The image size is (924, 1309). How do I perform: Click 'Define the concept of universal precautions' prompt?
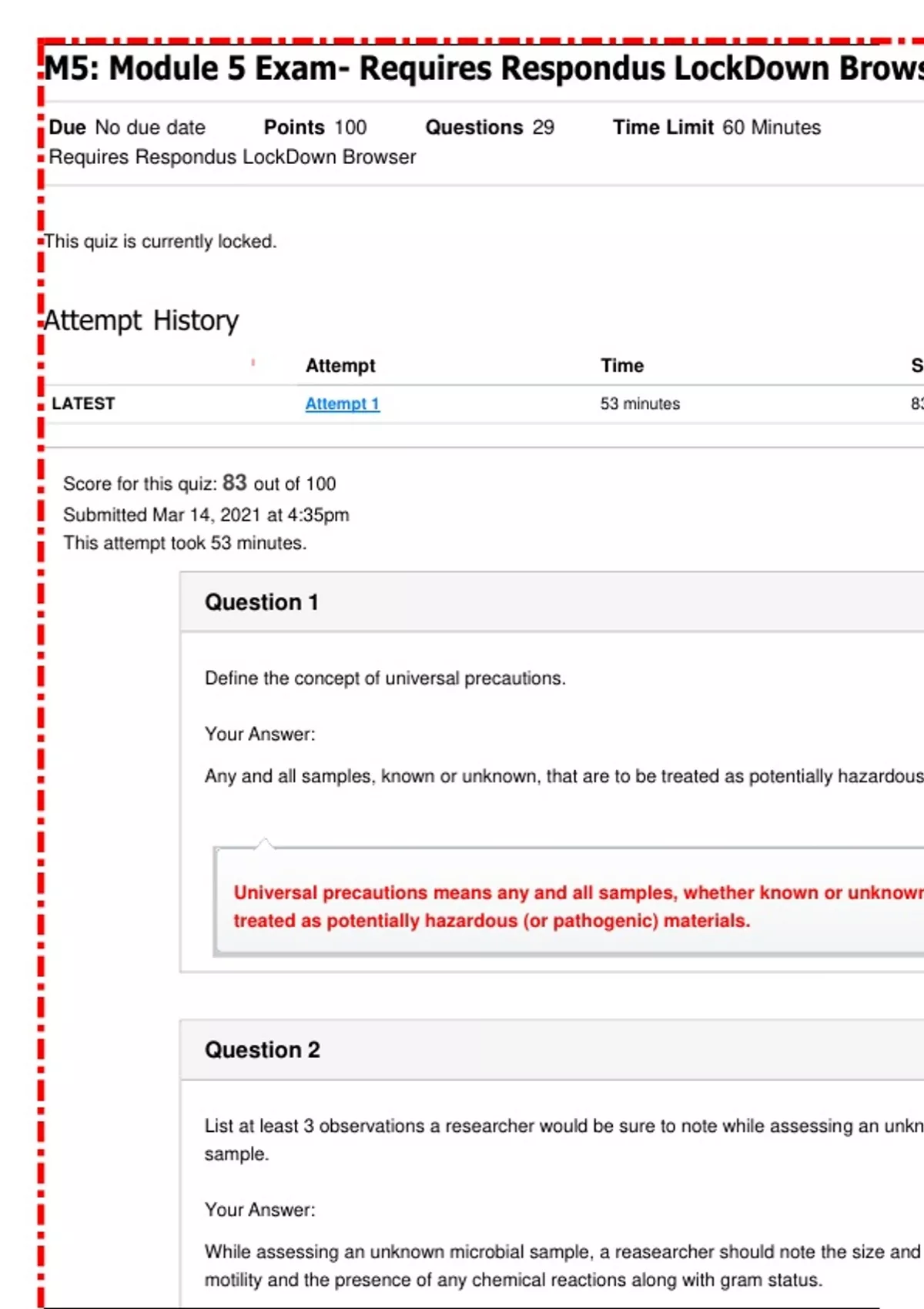(385, 678)
